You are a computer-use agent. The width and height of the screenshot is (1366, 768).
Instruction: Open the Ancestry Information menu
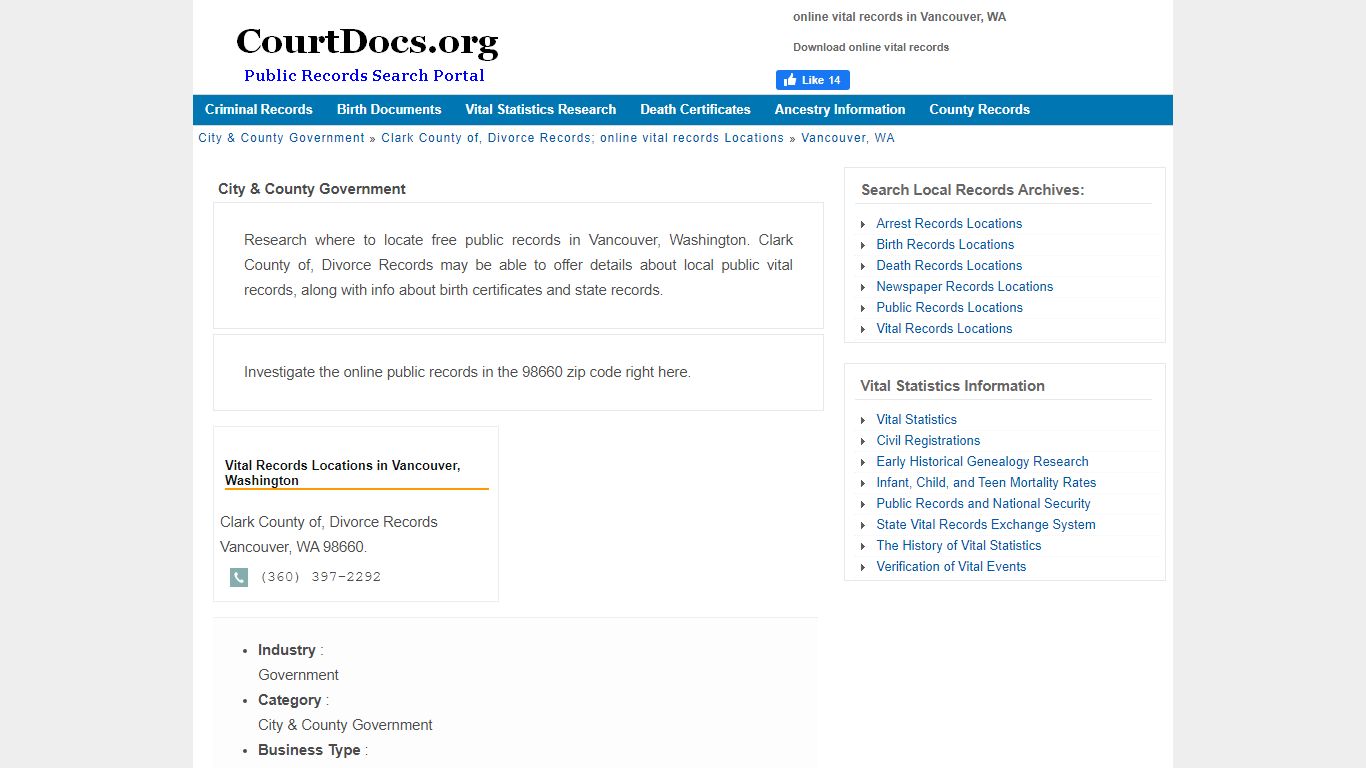coord(840,110)
